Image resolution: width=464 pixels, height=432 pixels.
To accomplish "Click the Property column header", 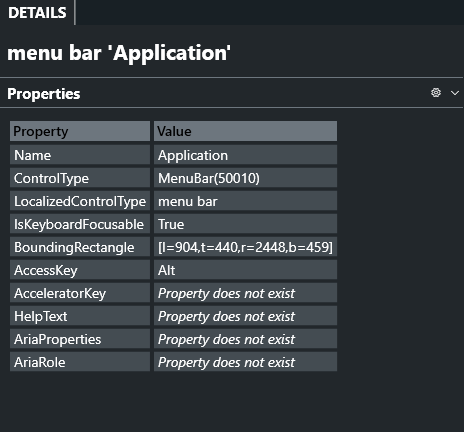I will 80,131.
